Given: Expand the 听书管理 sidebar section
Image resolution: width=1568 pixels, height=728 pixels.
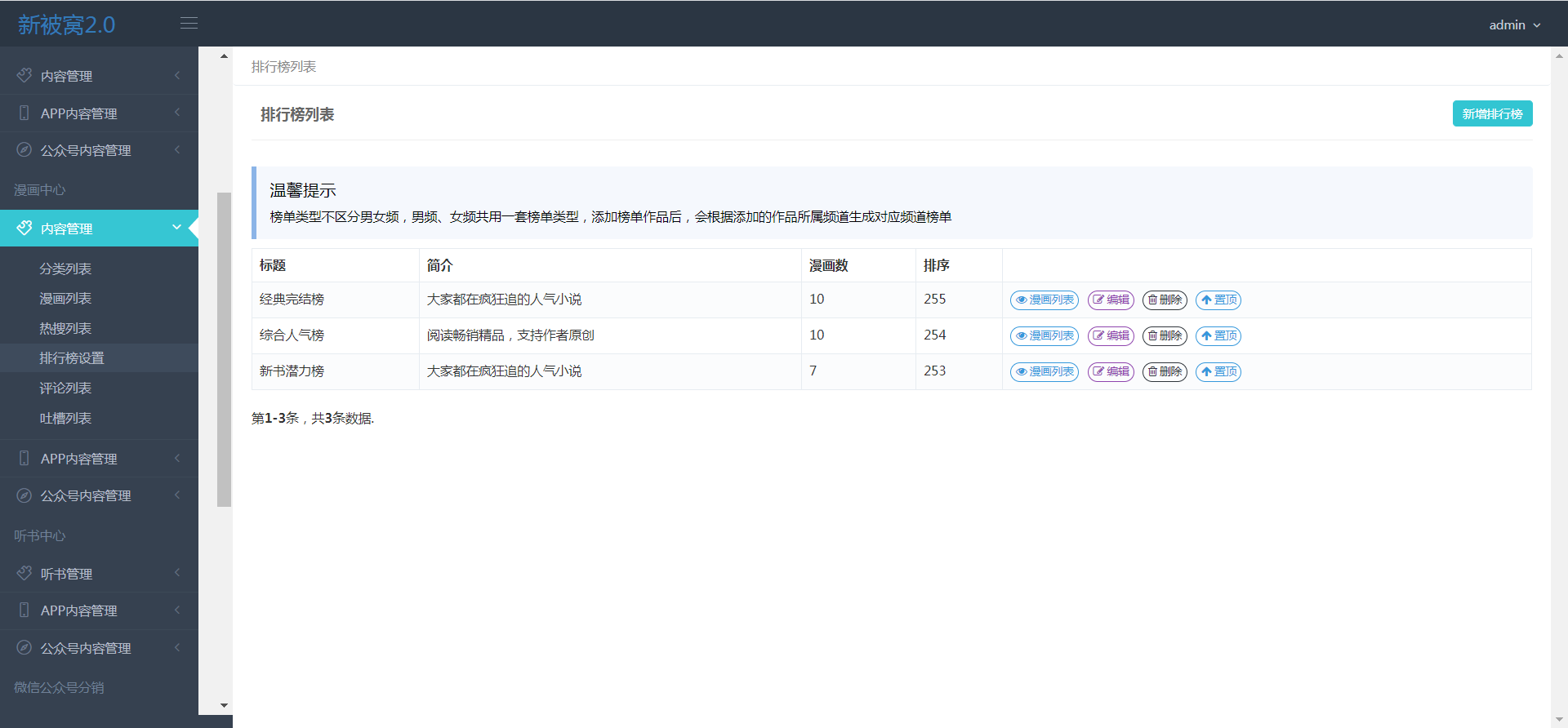Looking at the screenshot, I should [99, 574].
